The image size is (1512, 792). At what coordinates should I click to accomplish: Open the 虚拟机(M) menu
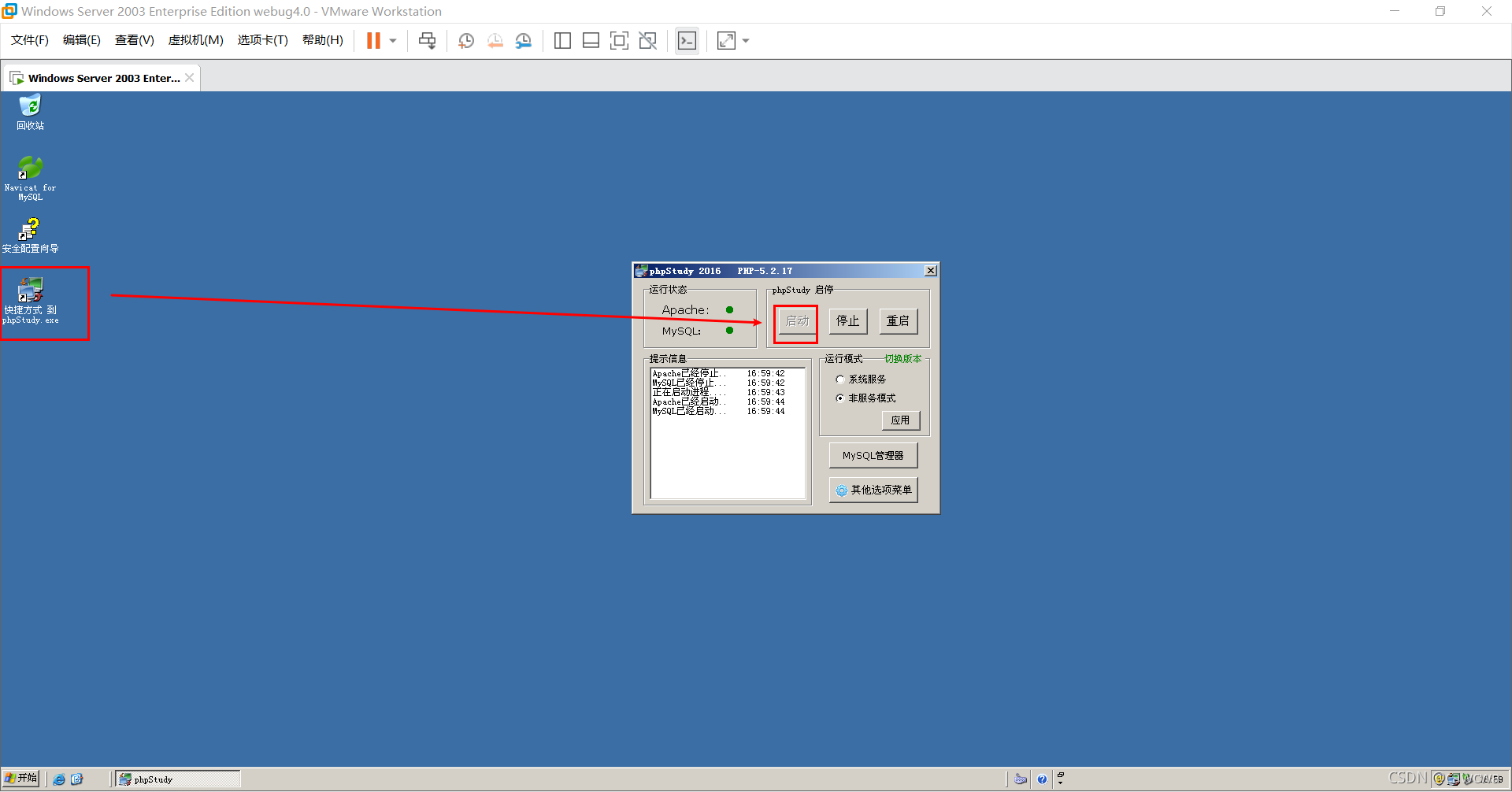tap(196, 40)
